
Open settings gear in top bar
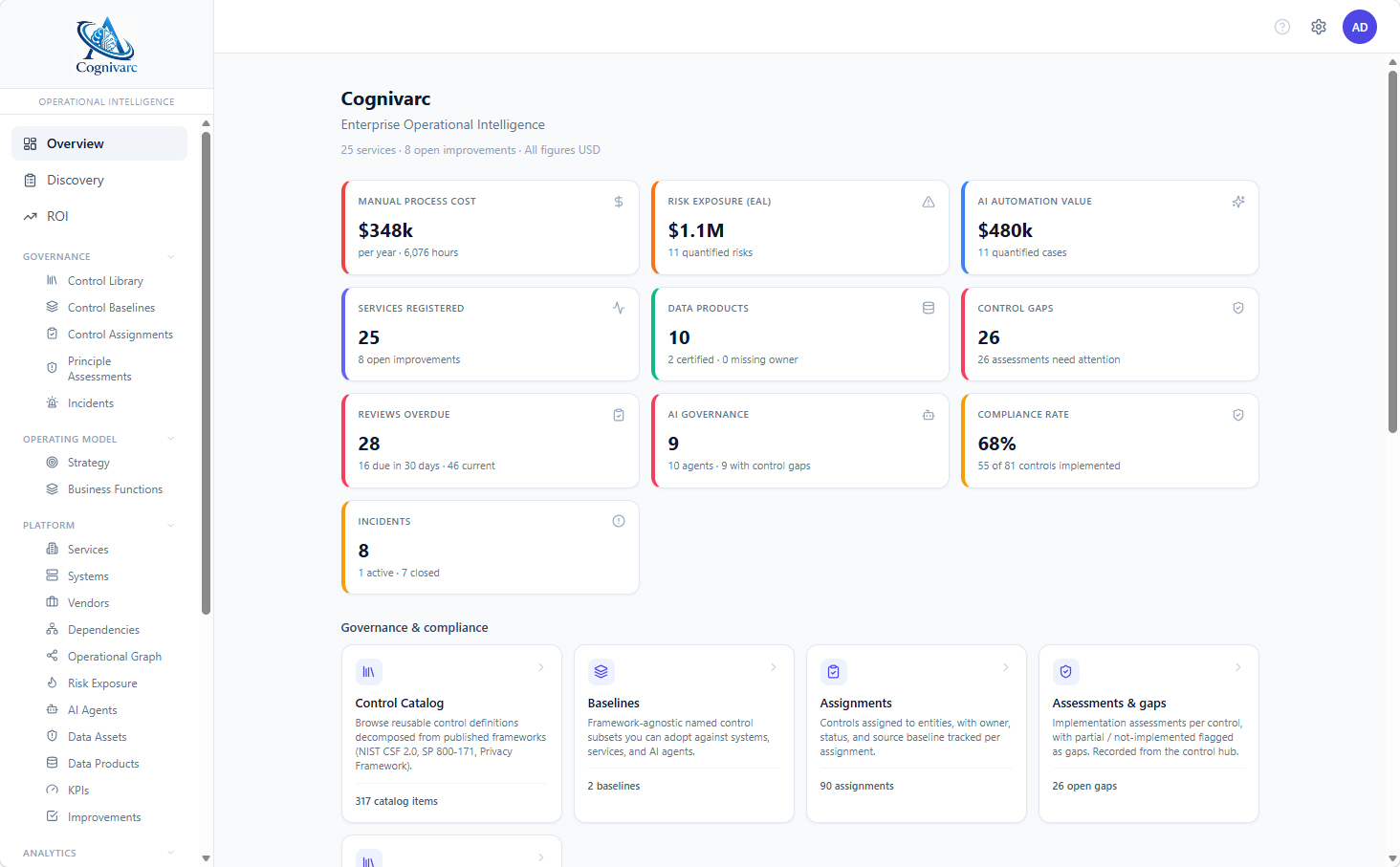coord(1319,27)
